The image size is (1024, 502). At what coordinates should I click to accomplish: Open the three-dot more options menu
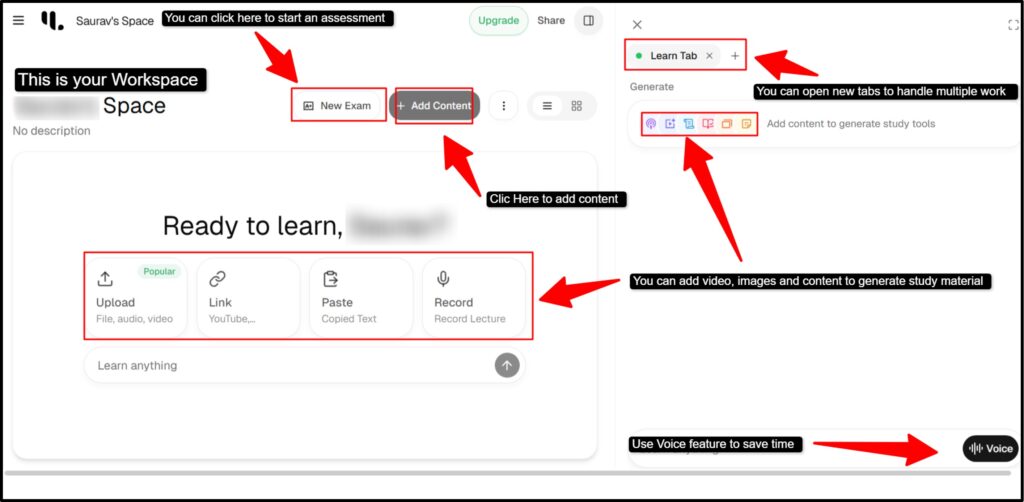click(504, 106)
